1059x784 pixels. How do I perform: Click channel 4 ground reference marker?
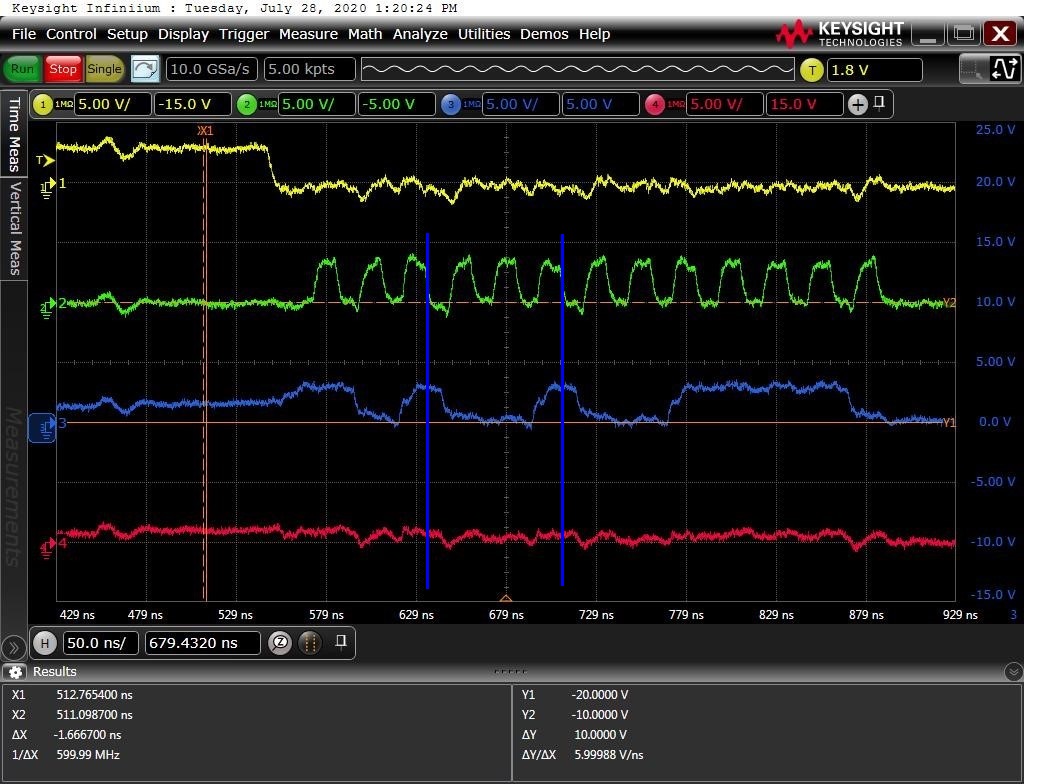pyautogui.click(x=47, y=547)
